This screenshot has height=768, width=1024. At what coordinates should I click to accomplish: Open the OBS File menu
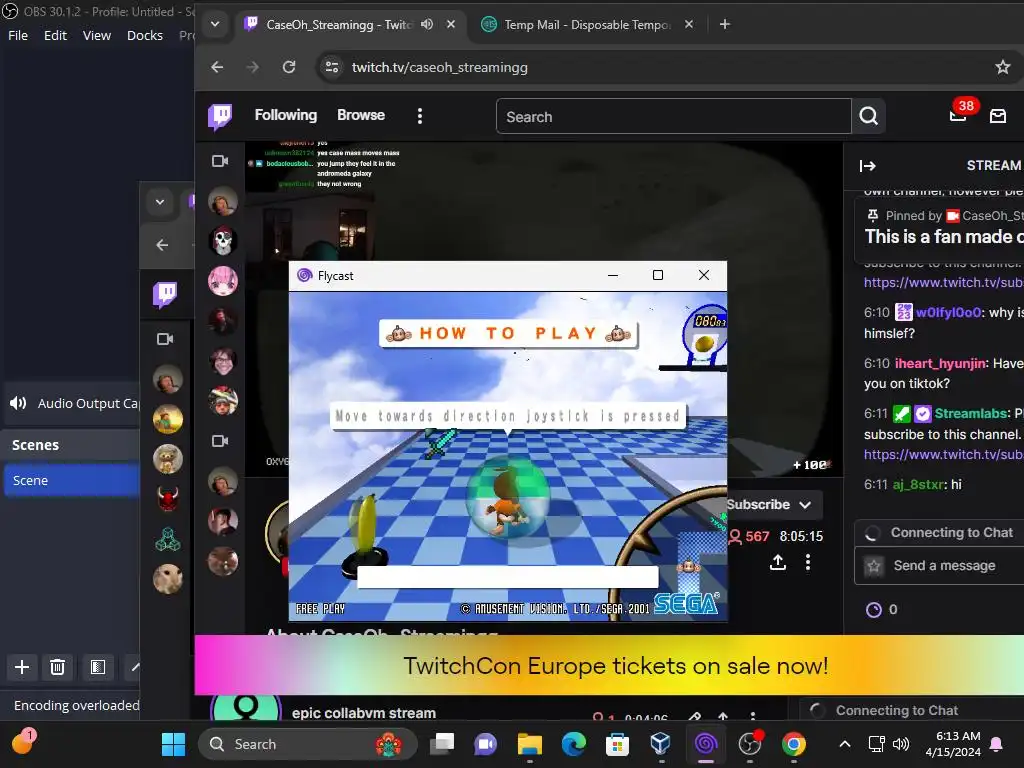(18, 35)
